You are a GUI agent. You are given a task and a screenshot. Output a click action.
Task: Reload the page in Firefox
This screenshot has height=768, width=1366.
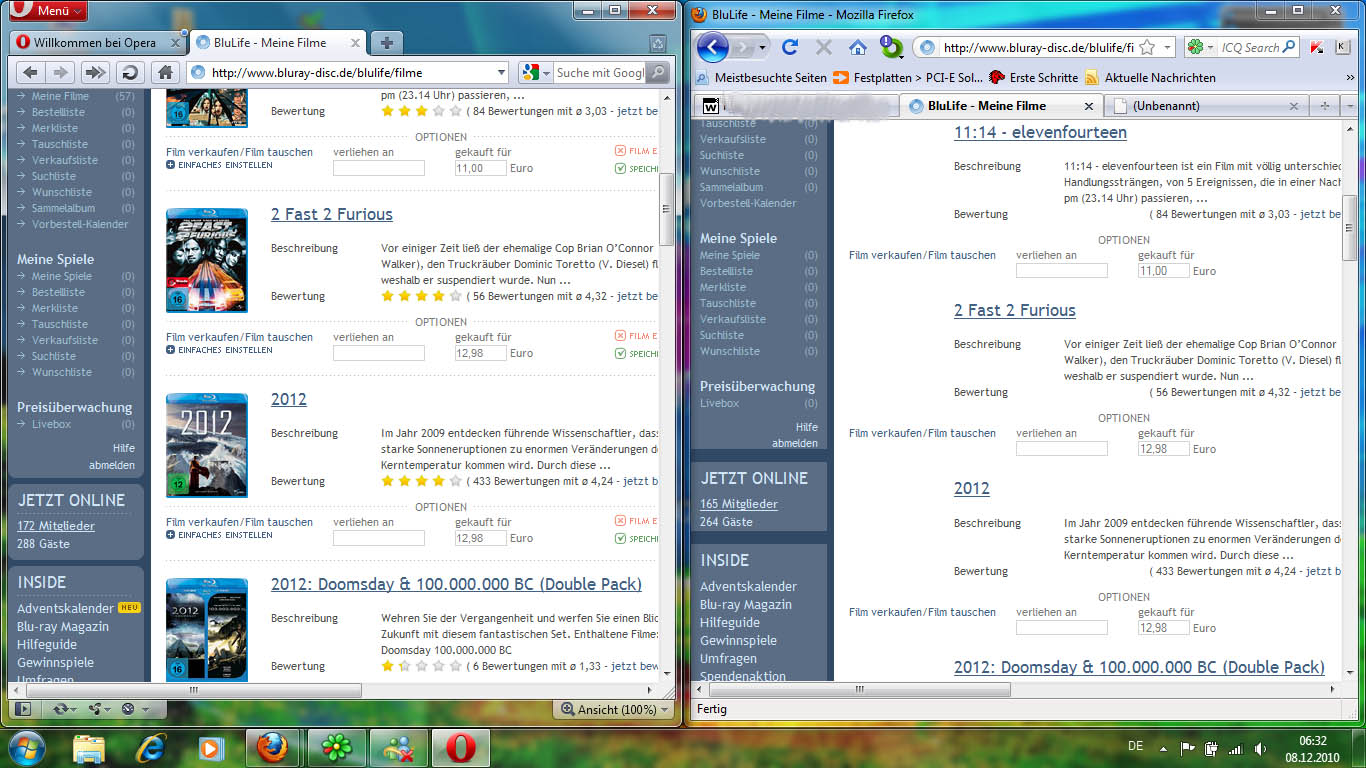[790, 47]
